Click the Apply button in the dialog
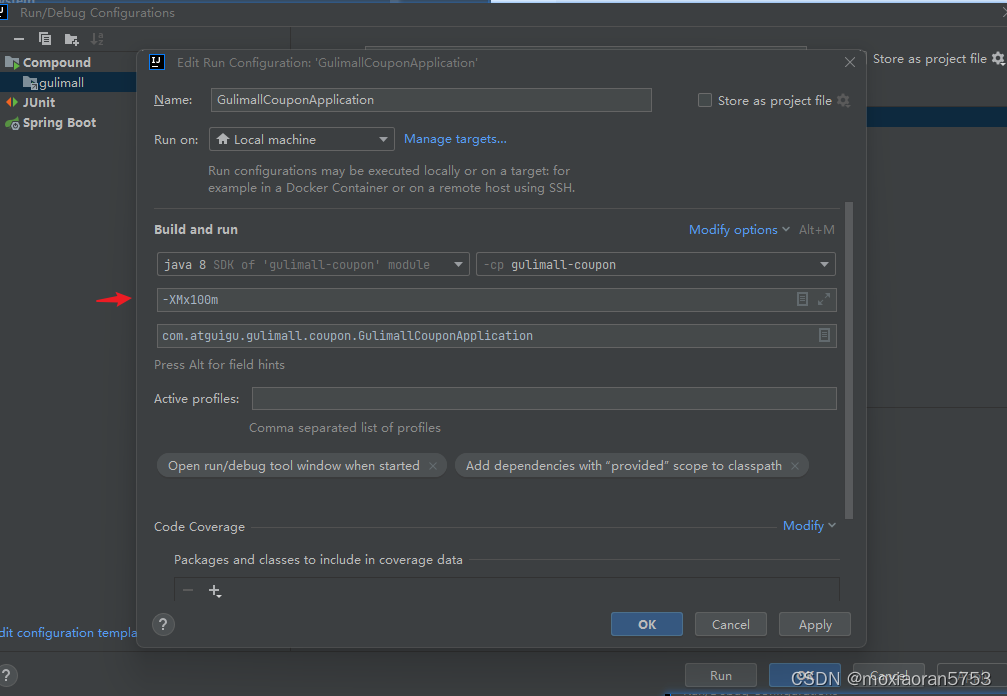The image size is (1007, 696). [x=815, y=624]
